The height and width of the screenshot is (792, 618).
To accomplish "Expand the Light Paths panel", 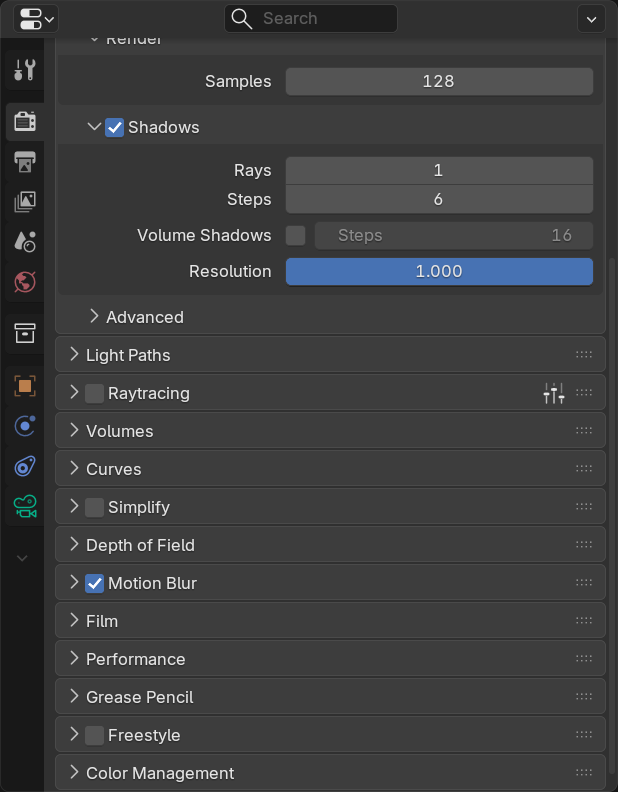I will click(x=74, y=355).
